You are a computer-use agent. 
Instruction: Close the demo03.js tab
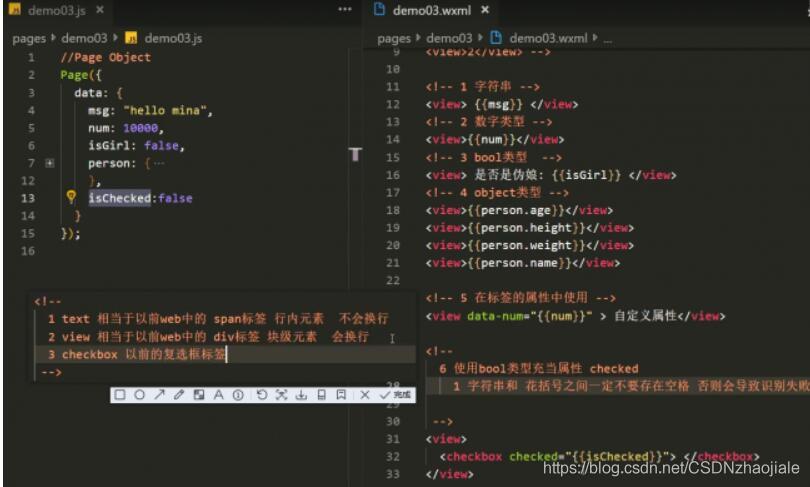click(x=100, y=10)
